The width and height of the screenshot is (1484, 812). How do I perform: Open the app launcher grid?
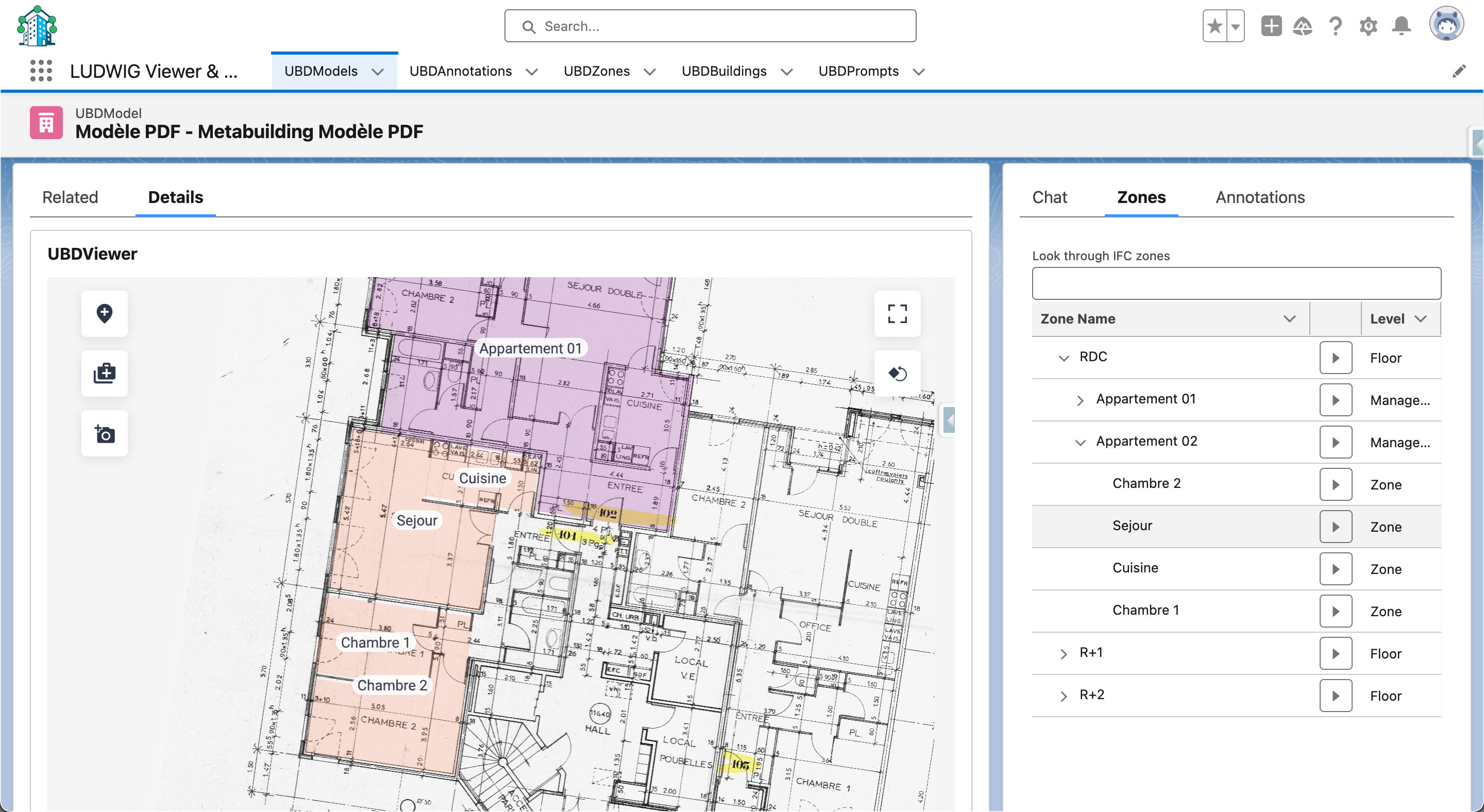click(41, 71)
